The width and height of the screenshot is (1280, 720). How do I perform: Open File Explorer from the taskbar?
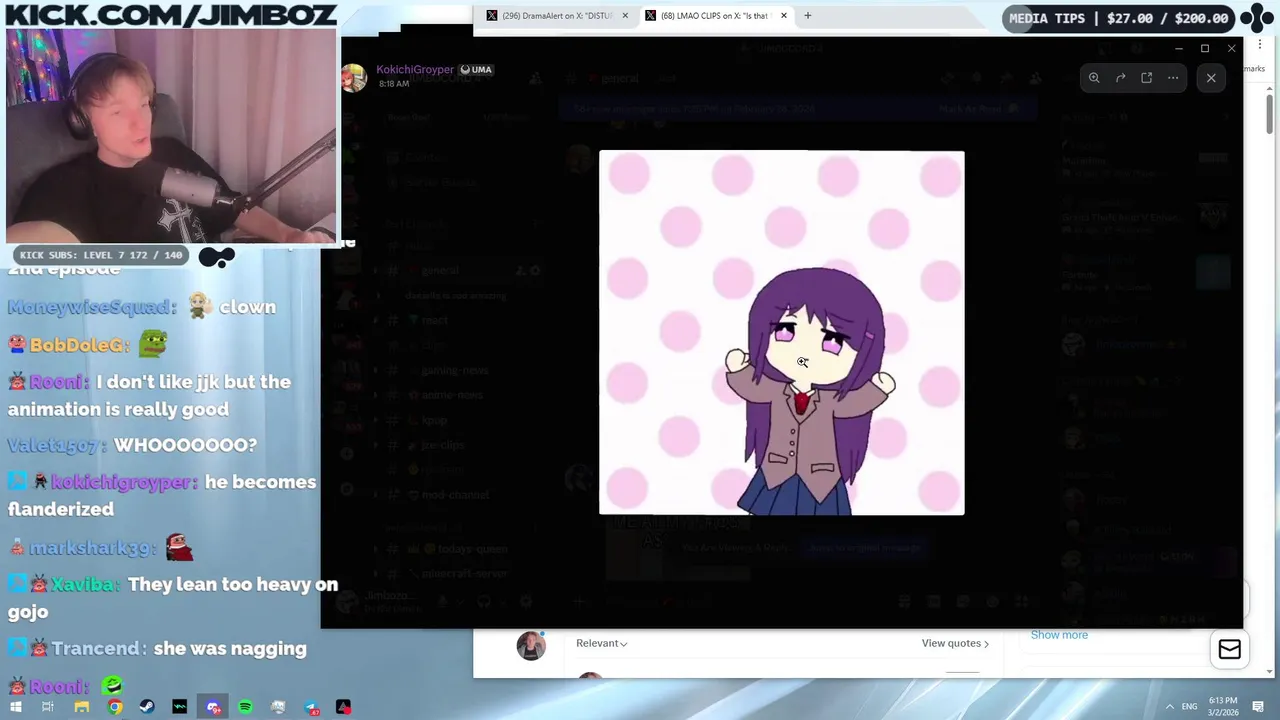tap(82, 707)
